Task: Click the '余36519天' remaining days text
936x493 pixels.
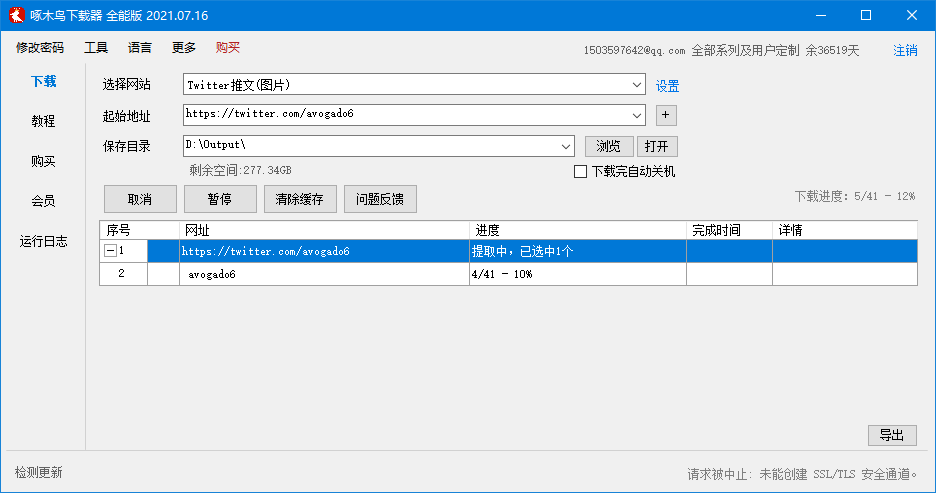Action: tap(832, 51)
